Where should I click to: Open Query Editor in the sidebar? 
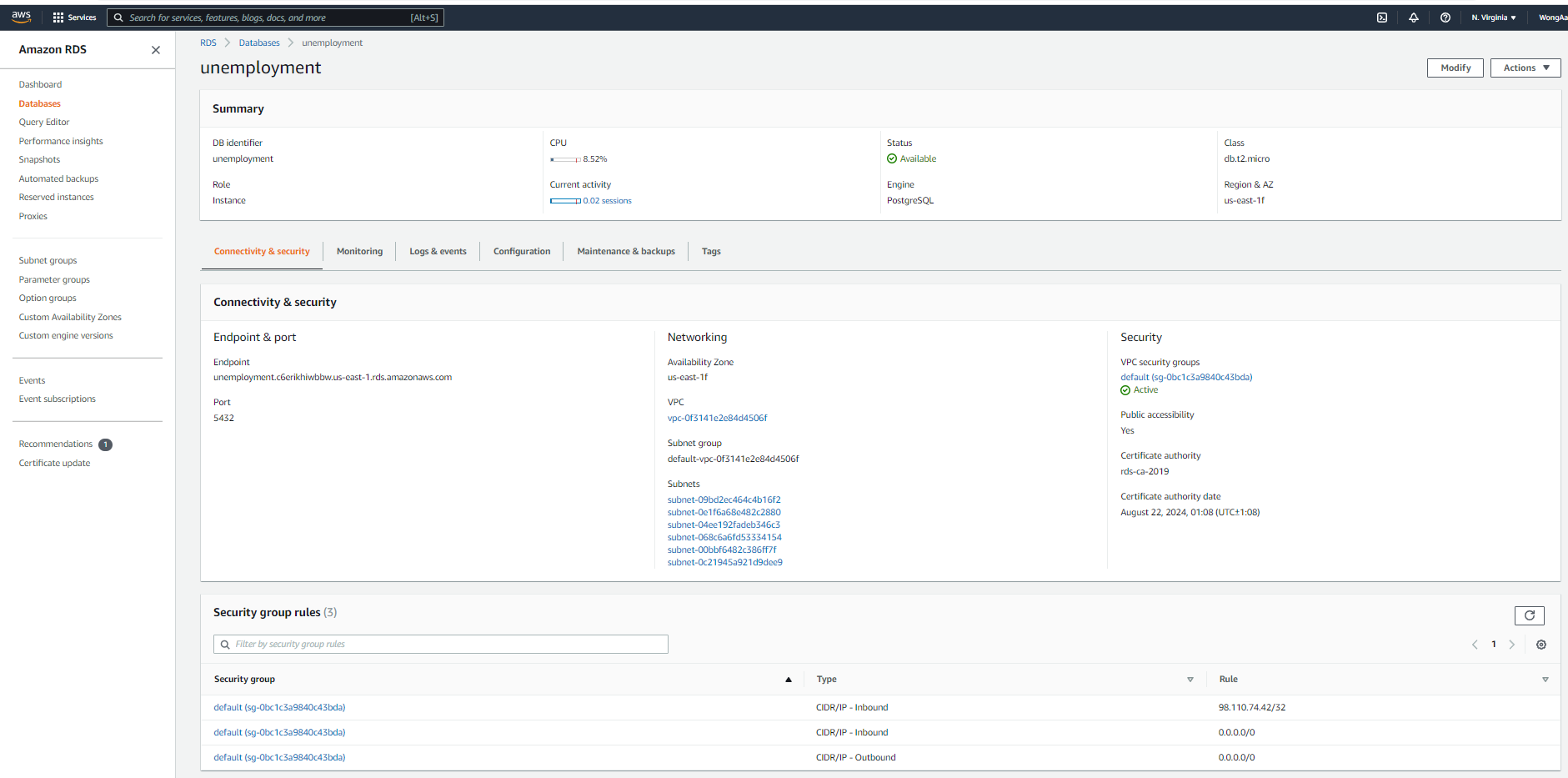coord(44,122)
